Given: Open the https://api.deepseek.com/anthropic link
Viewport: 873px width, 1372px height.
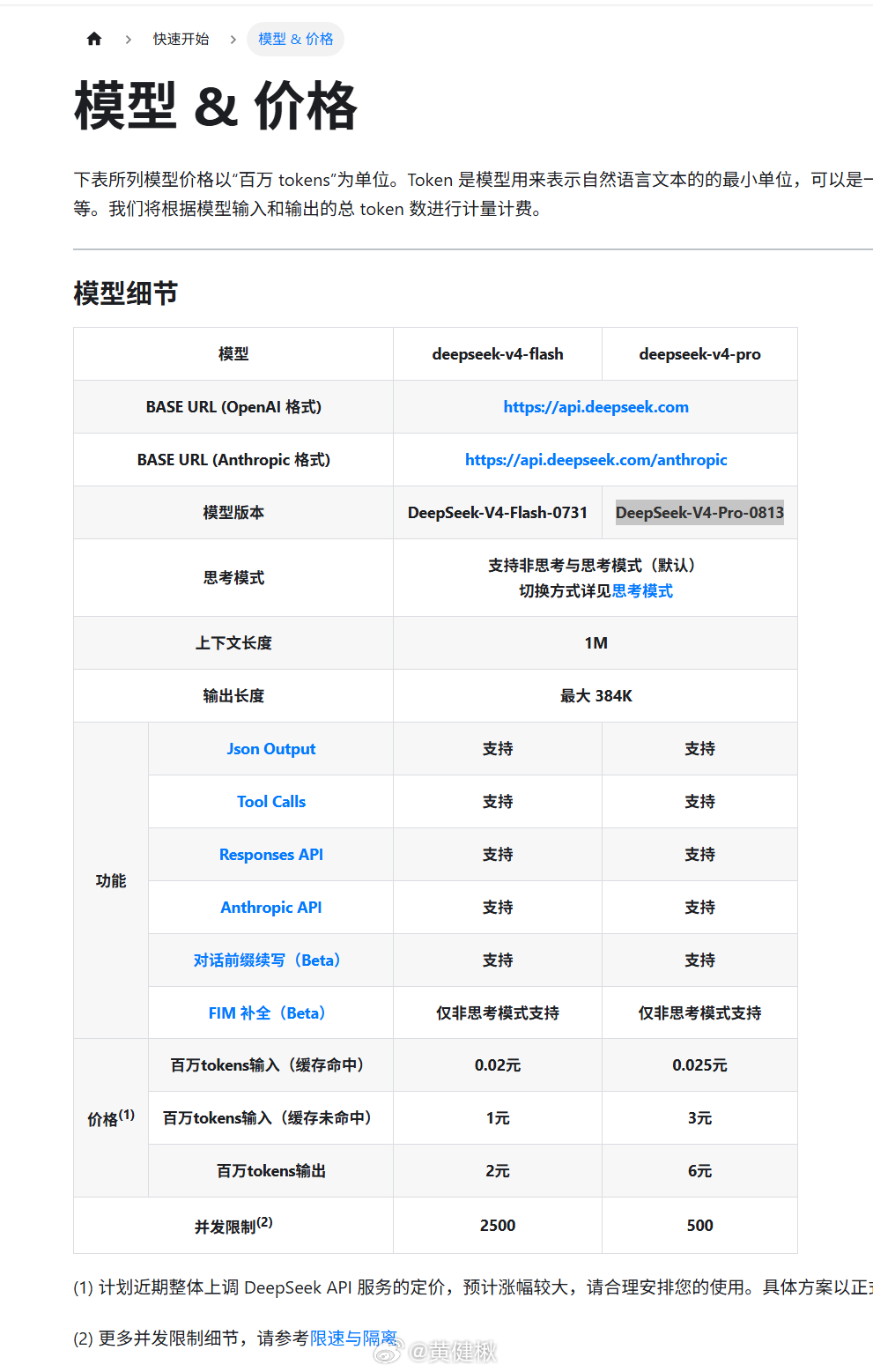Looking at the screenshot, I should point(596,460).
